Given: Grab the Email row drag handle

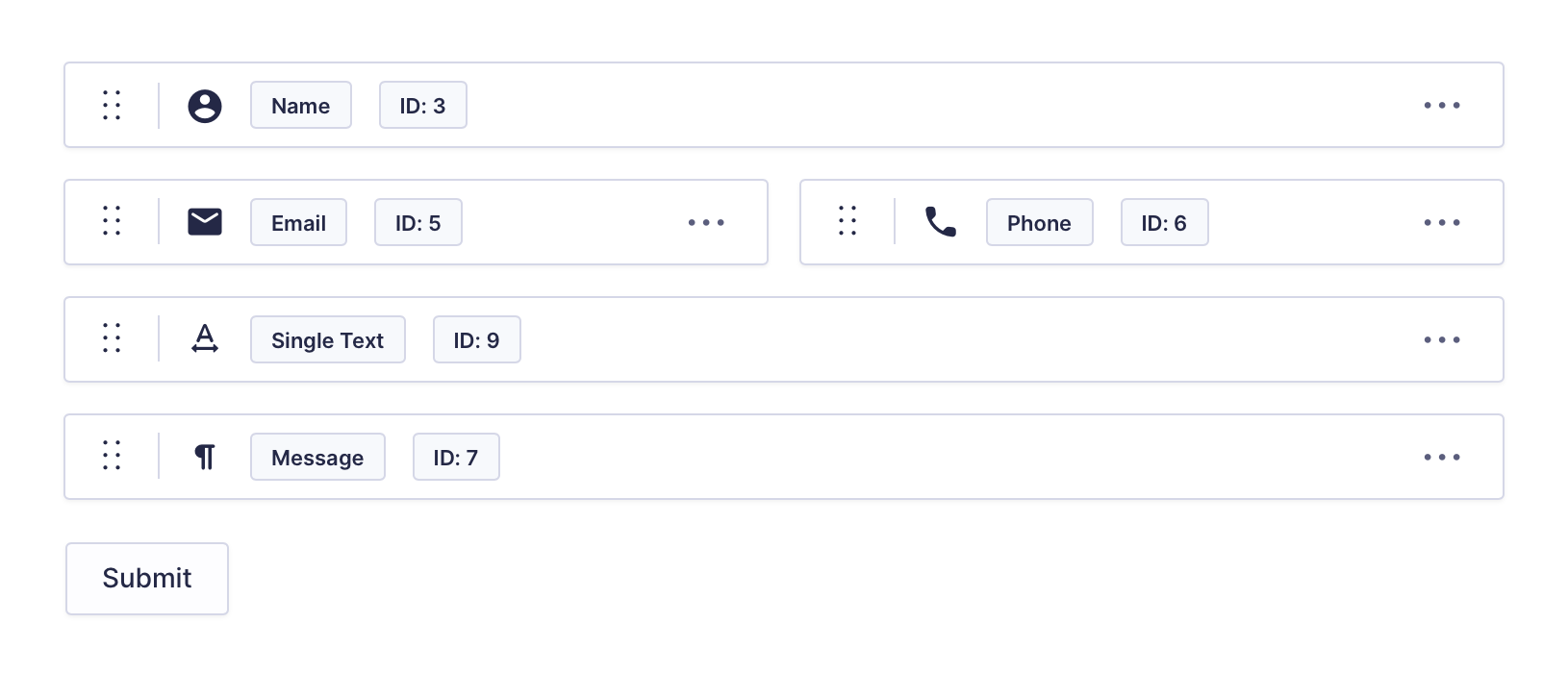Looking at the screenshot, I should [x=112, y=222].
